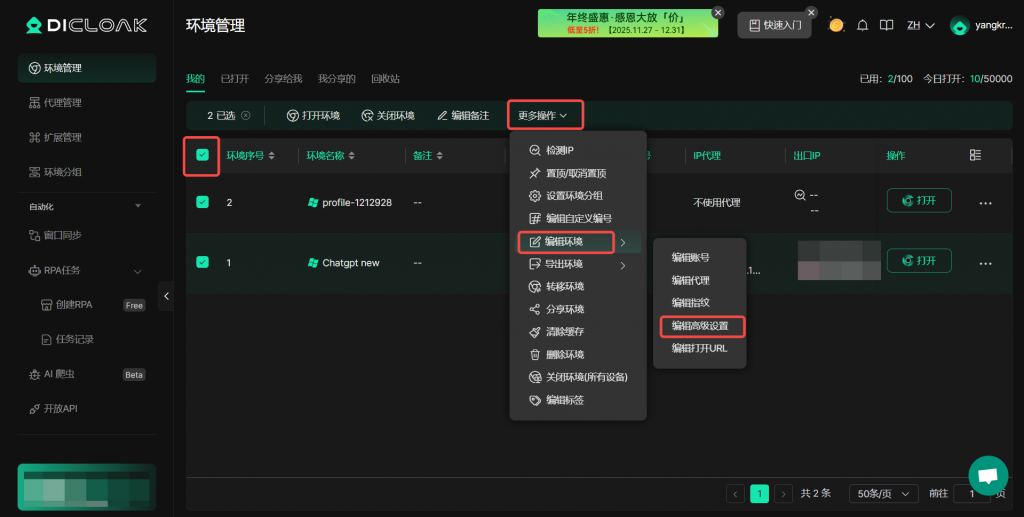The width and height of the screenshot is (1024, 517).
Task: Open the 50条/页 page size dropdown
Action: pyautogui.click(x=883, y=493)
